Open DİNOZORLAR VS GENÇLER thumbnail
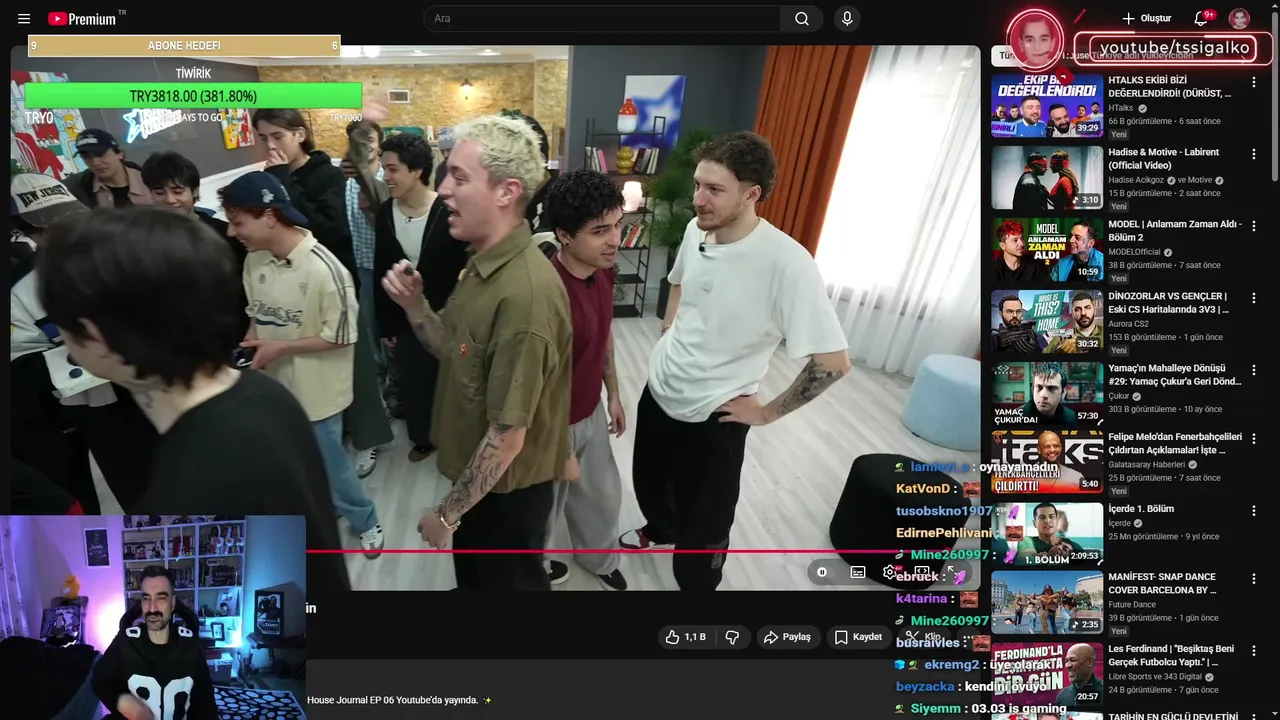This screenshot has height=720, width=1280. 1047,321
